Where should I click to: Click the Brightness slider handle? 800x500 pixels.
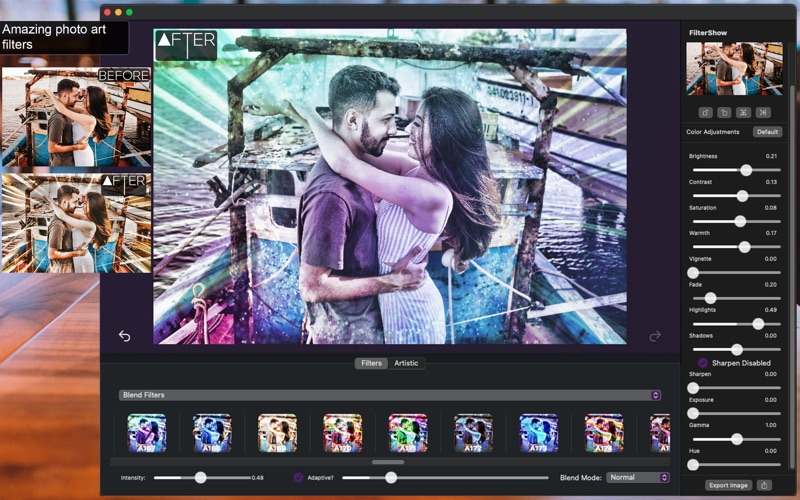[x=746, y=170]
